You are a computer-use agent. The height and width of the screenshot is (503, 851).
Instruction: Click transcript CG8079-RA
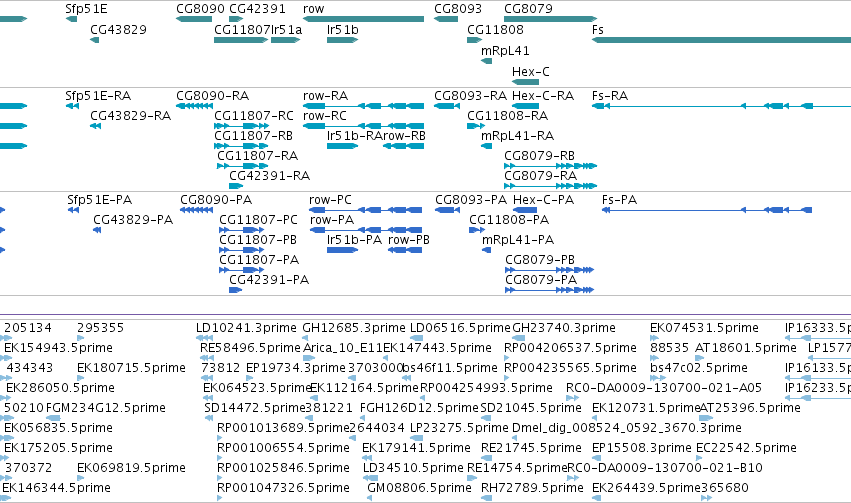tap(540, 176)
